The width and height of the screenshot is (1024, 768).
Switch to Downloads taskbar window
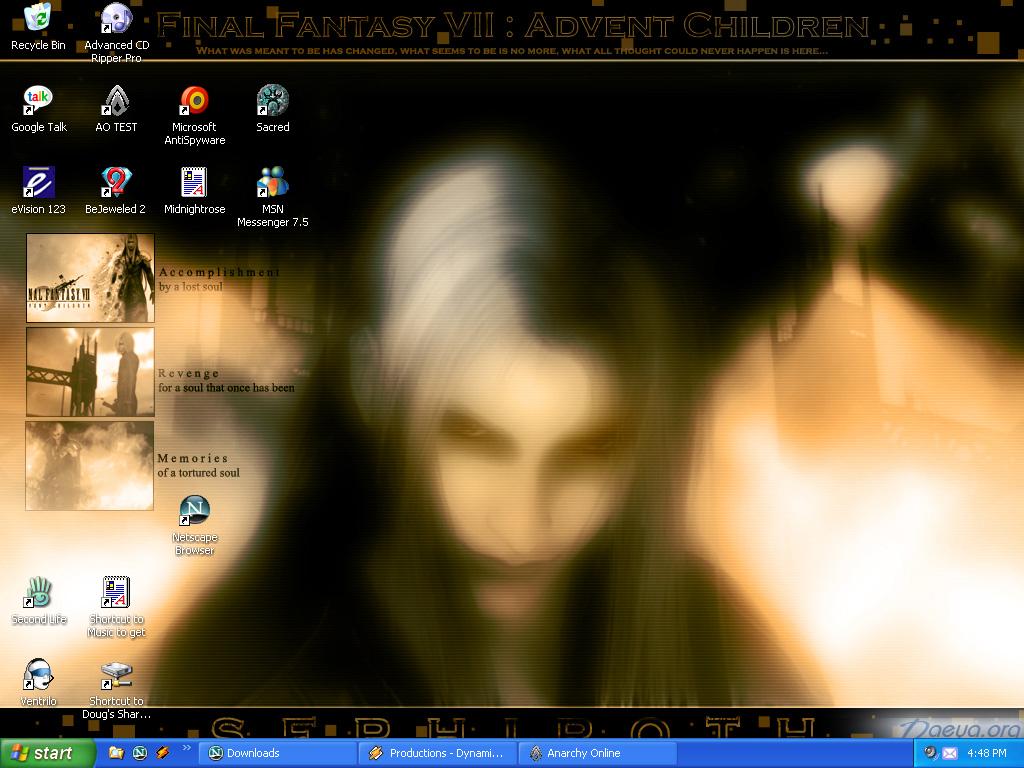click(279, 753)
